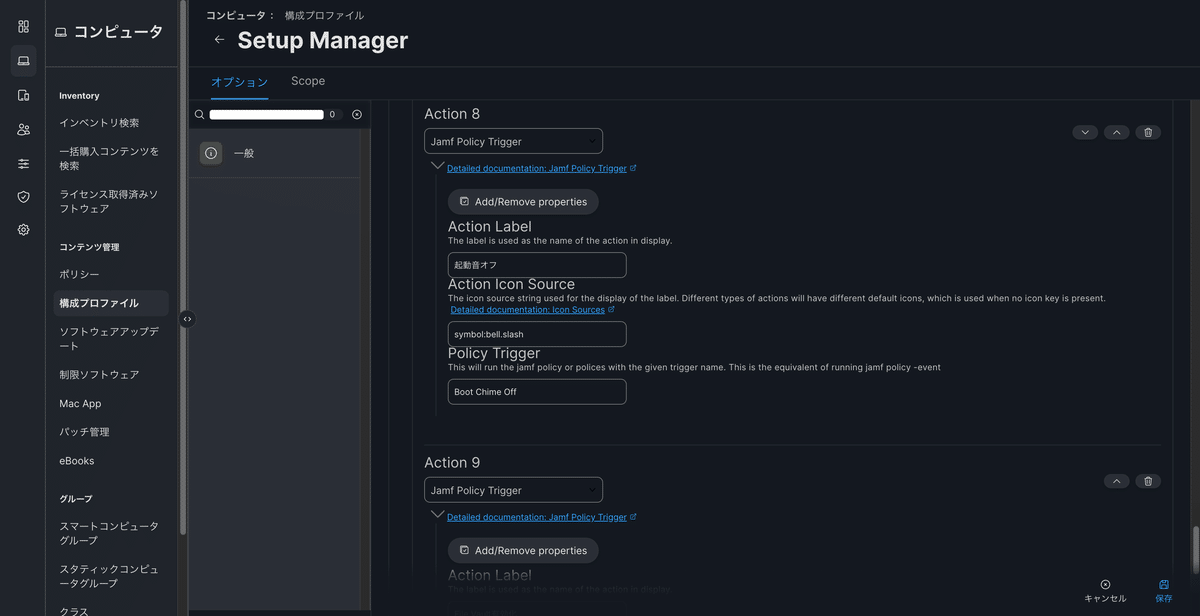Image resolution: width=1200 pixels, height=616 pixels.
Task: Click the Add/Remove properties button for Action 8
Action: click(x=522, y=201)
